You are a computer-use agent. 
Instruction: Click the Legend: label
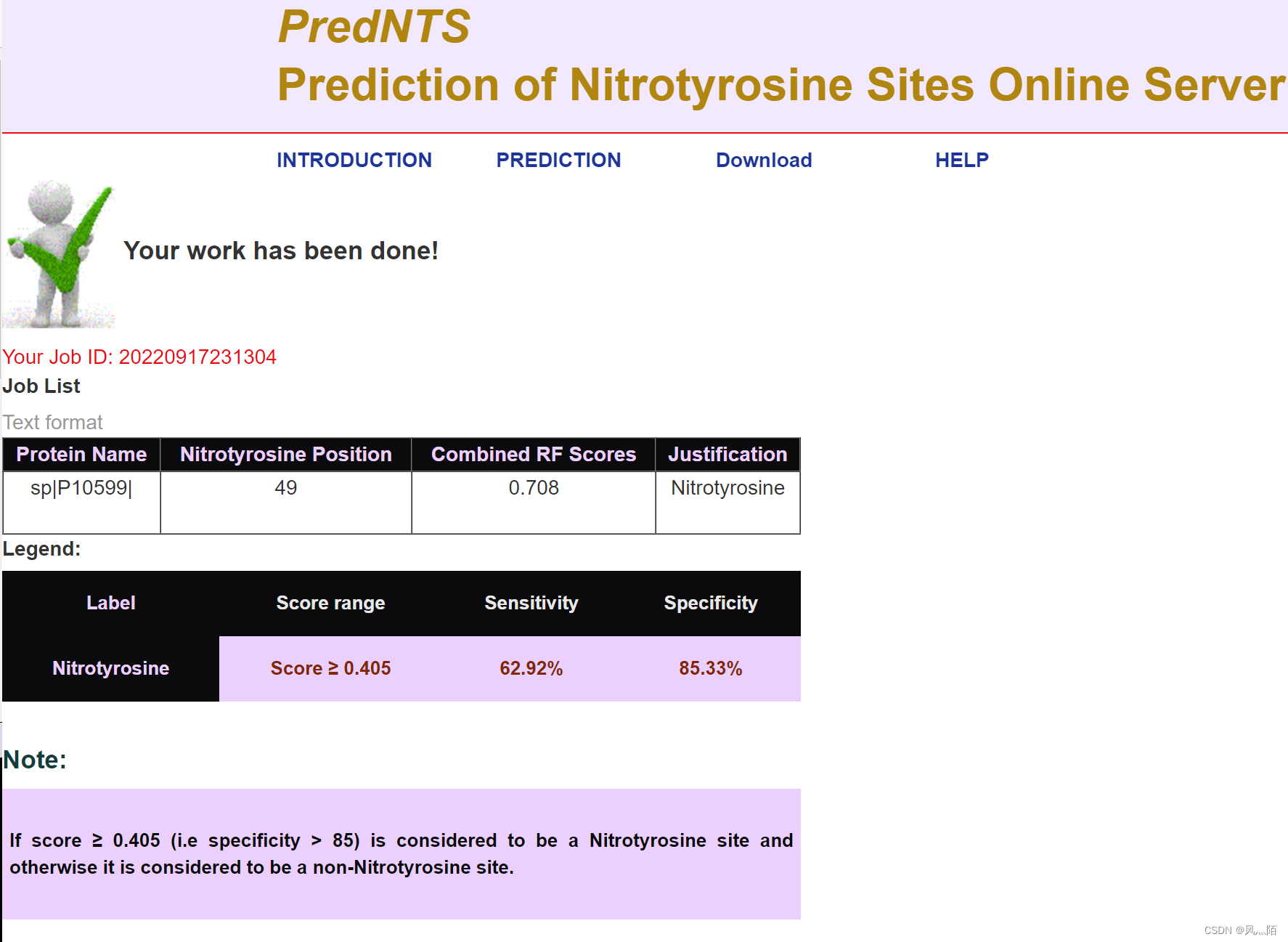41,549
